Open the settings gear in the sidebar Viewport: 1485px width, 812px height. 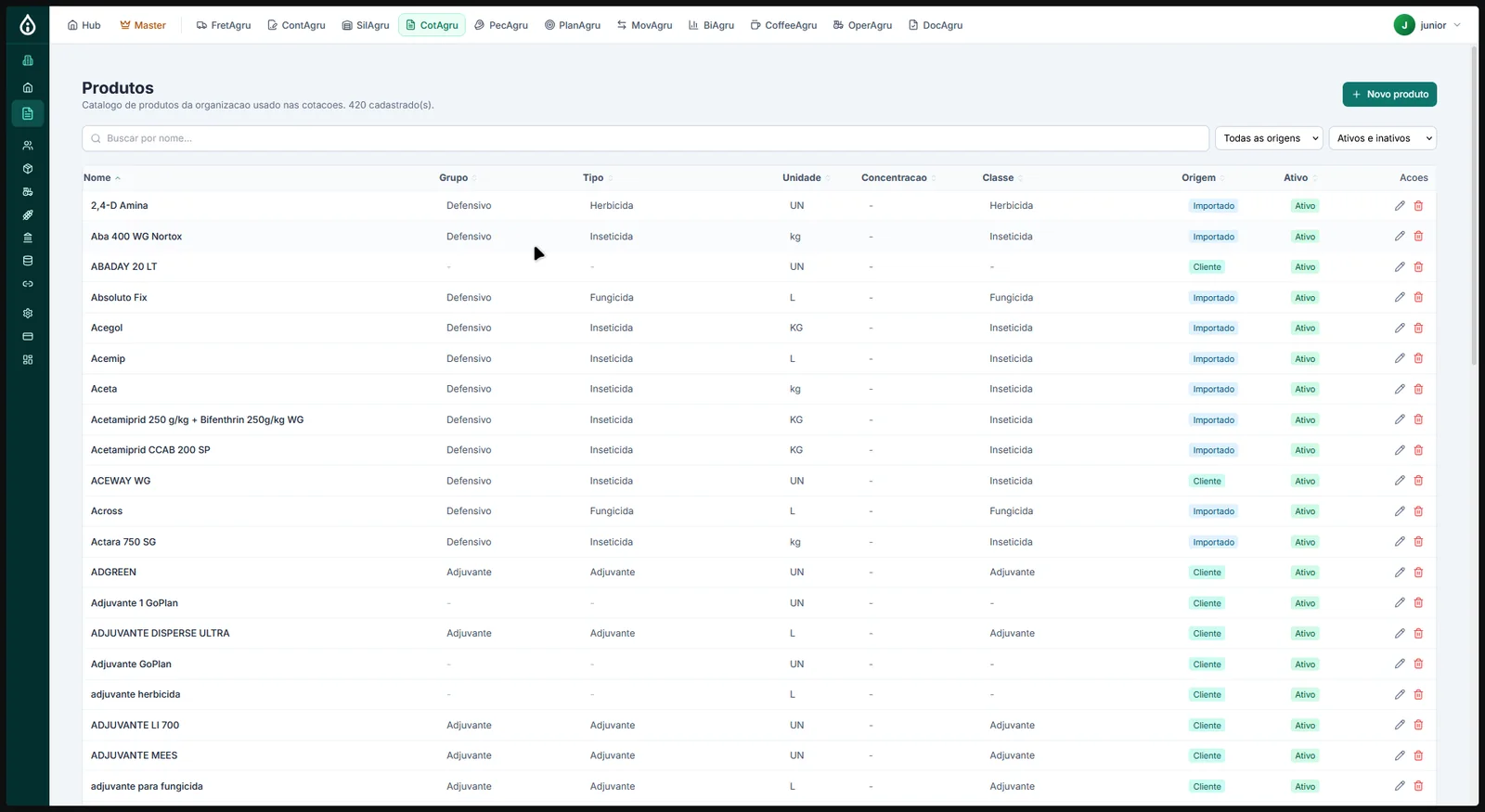point(28,314)
